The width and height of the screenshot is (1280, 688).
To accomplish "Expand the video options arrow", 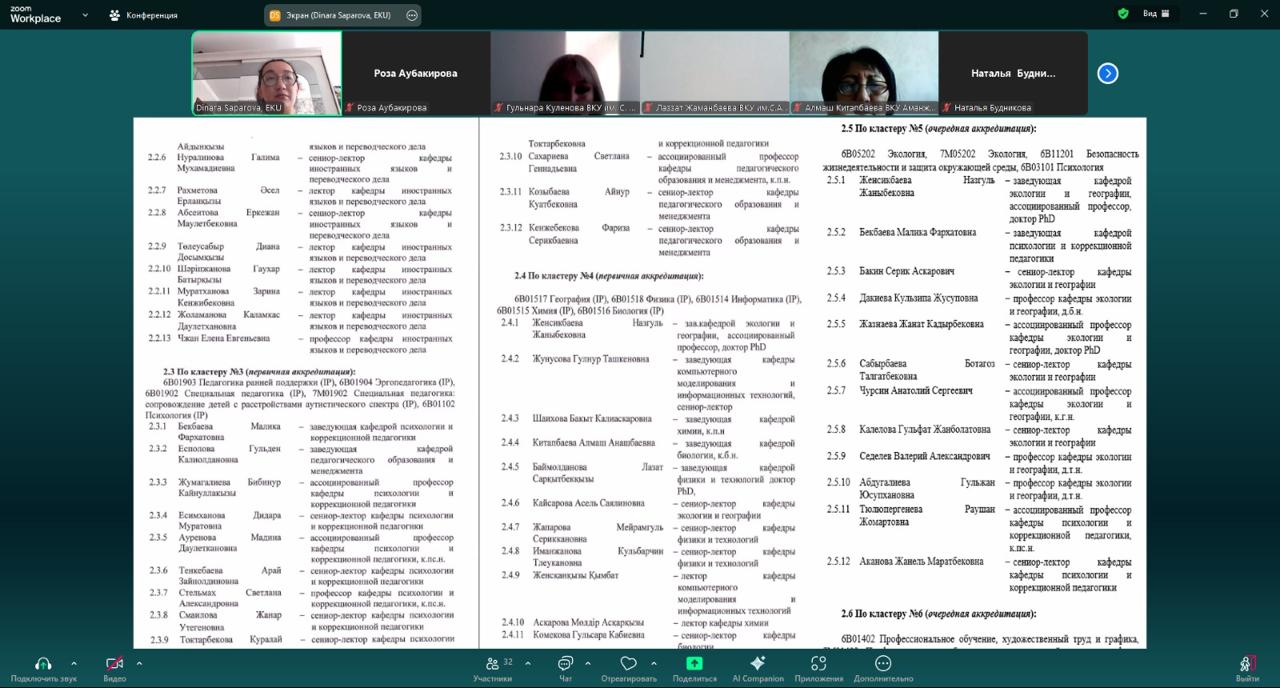I will 139,663.
